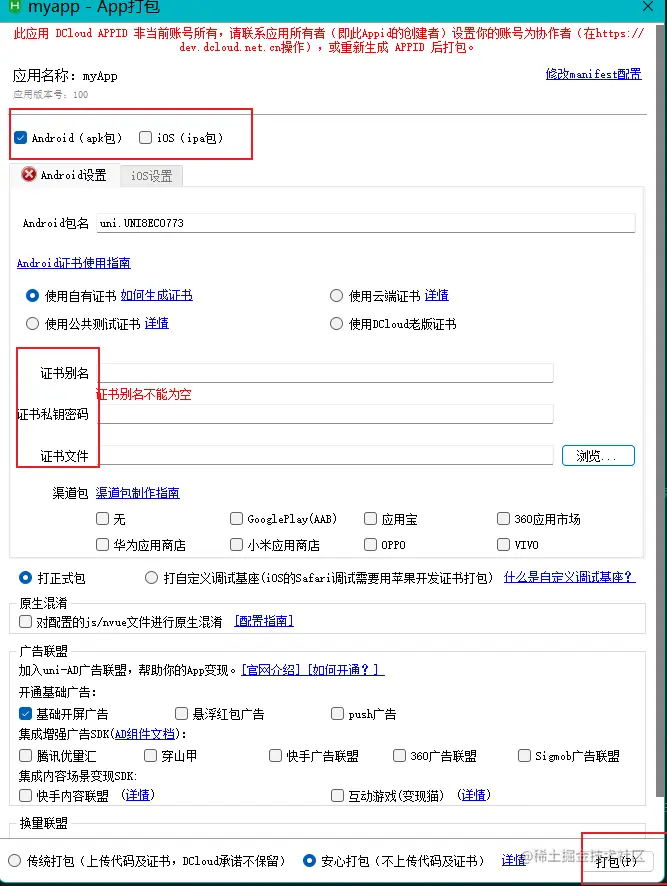Screen dimensions: 667x886
Task: Check the 应用宝 checkbox
Action: pos(370,518)
